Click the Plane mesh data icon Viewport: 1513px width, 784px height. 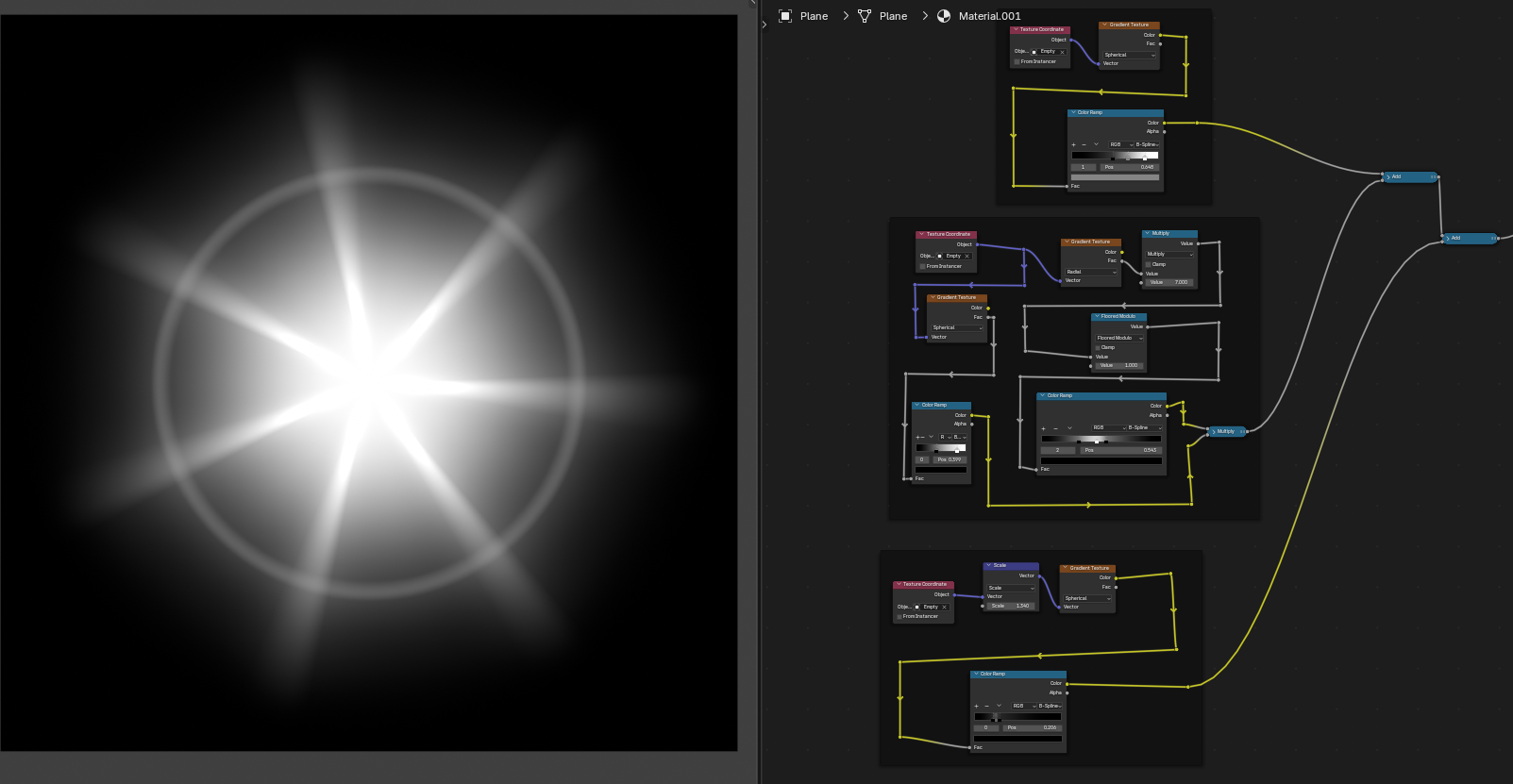coord(864,16)
